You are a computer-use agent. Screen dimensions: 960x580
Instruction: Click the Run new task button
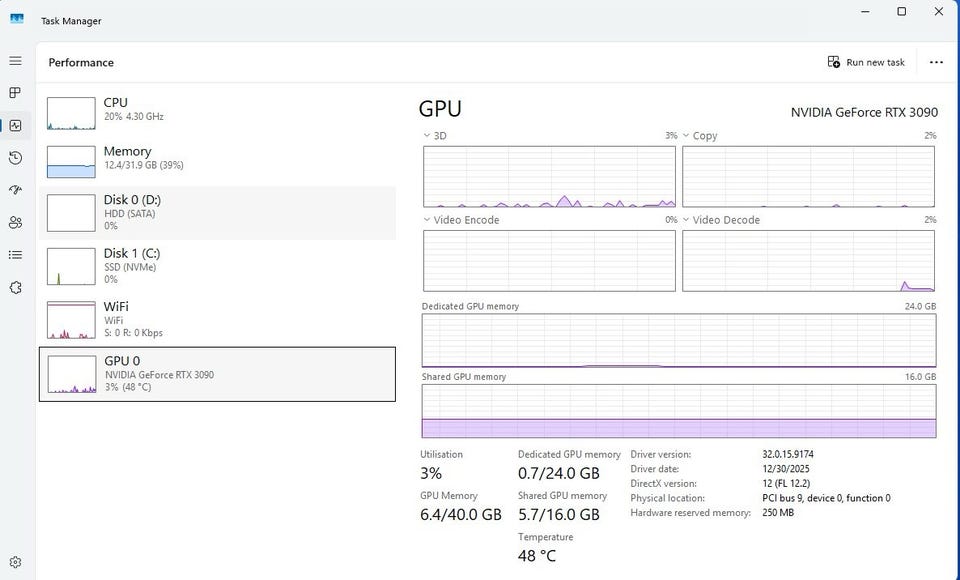click(866, 62)
